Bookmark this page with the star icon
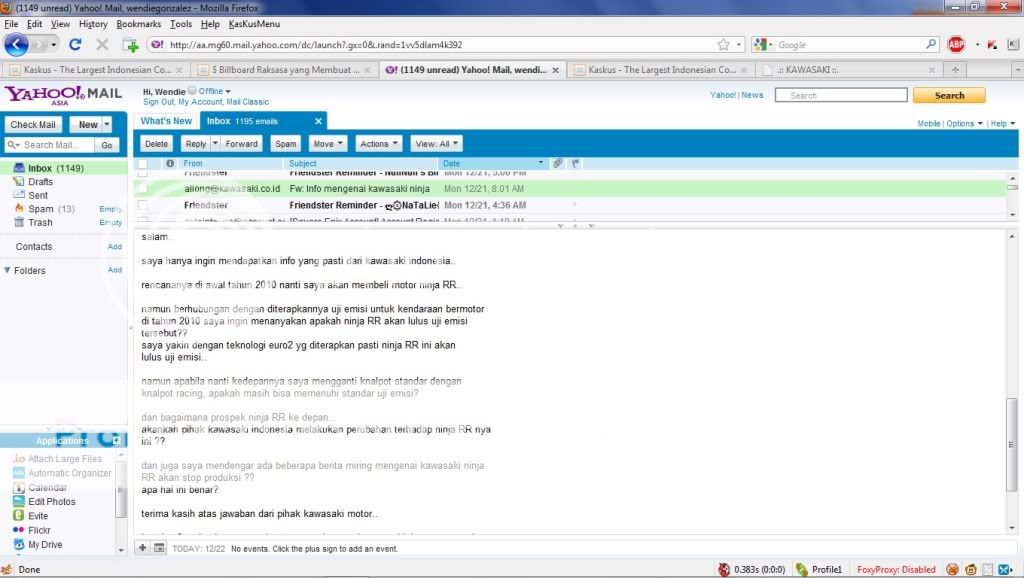This screenshot has width=1024, height=578. click(723, 44)
